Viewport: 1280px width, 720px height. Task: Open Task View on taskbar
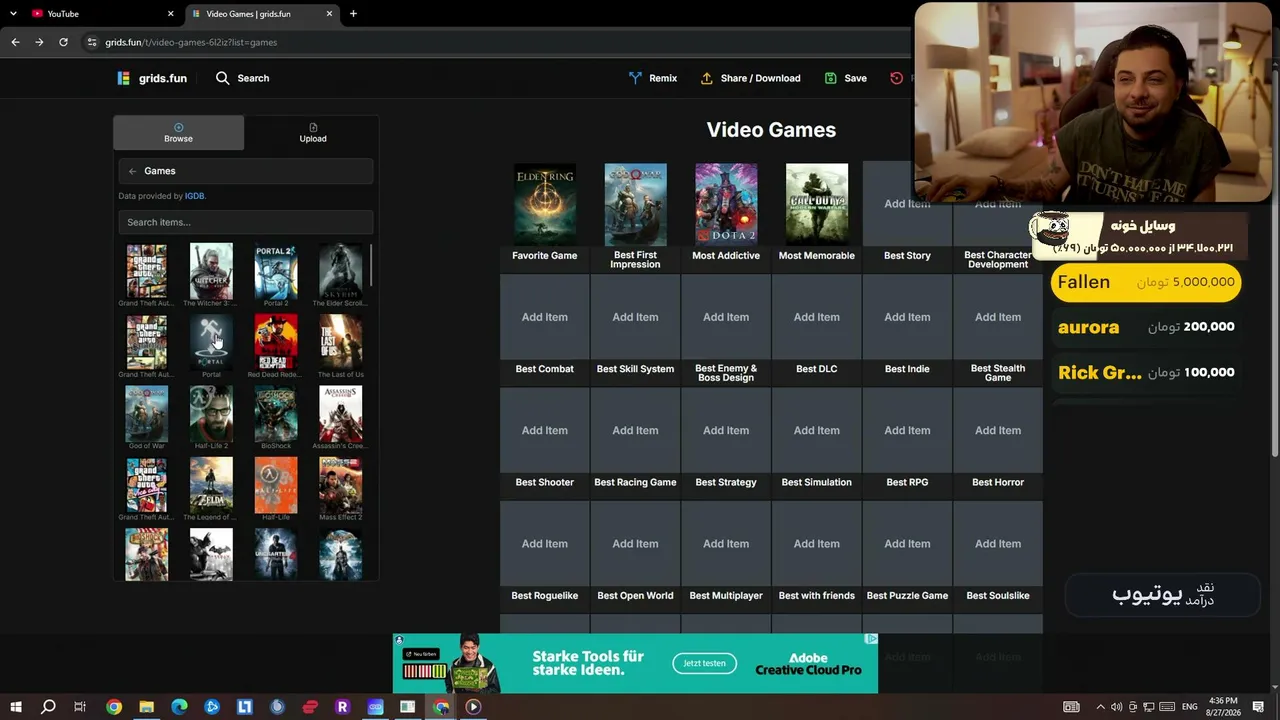tap(80, 707)
